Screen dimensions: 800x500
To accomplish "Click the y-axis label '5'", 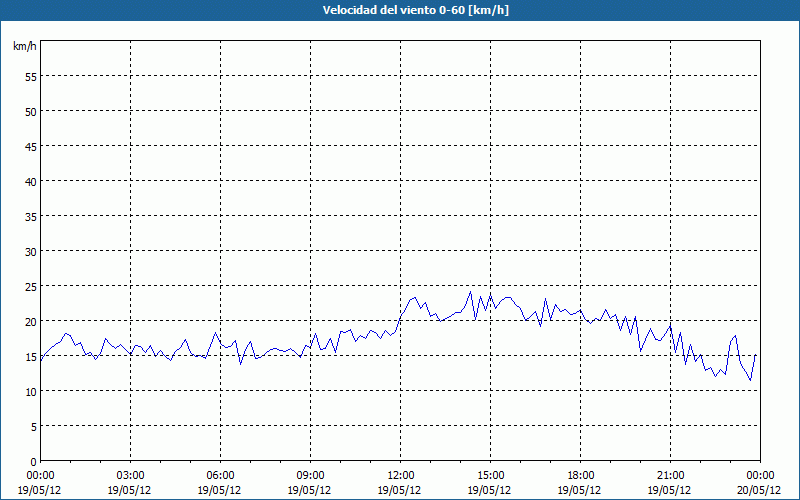I will pyautogui.click(x=34, y=427).
